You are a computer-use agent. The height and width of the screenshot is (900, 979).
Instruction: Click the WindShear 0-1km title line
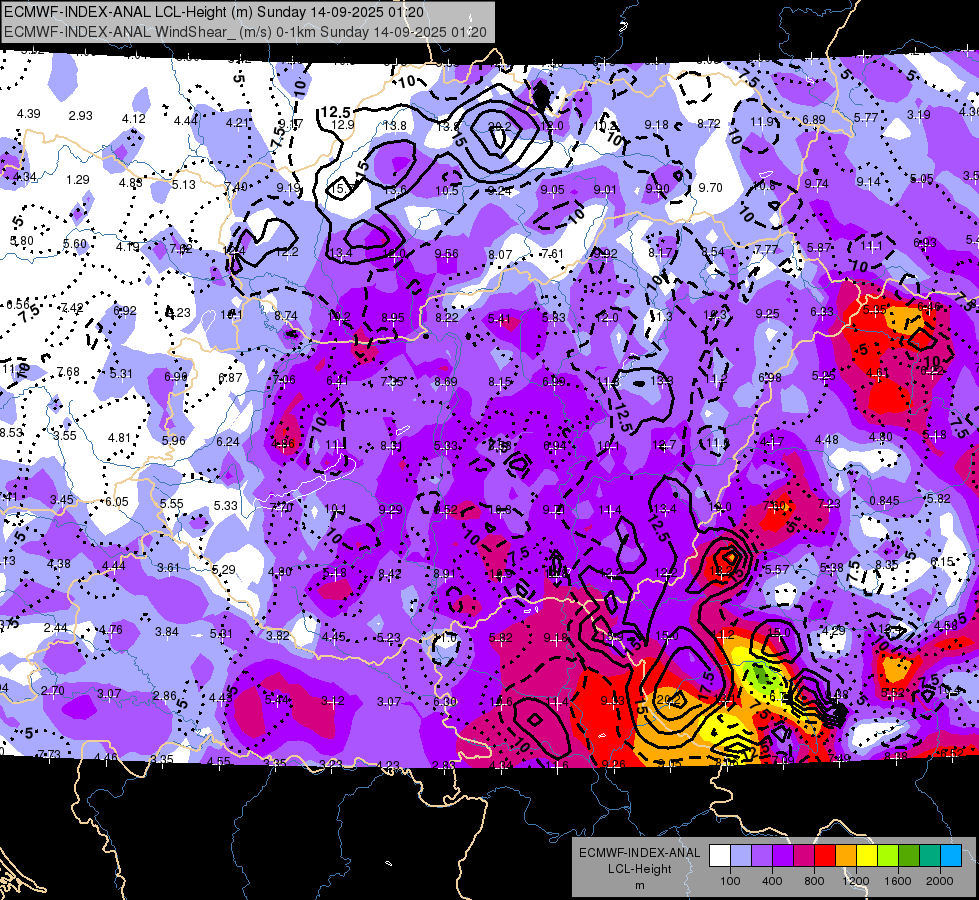[245, 32]
